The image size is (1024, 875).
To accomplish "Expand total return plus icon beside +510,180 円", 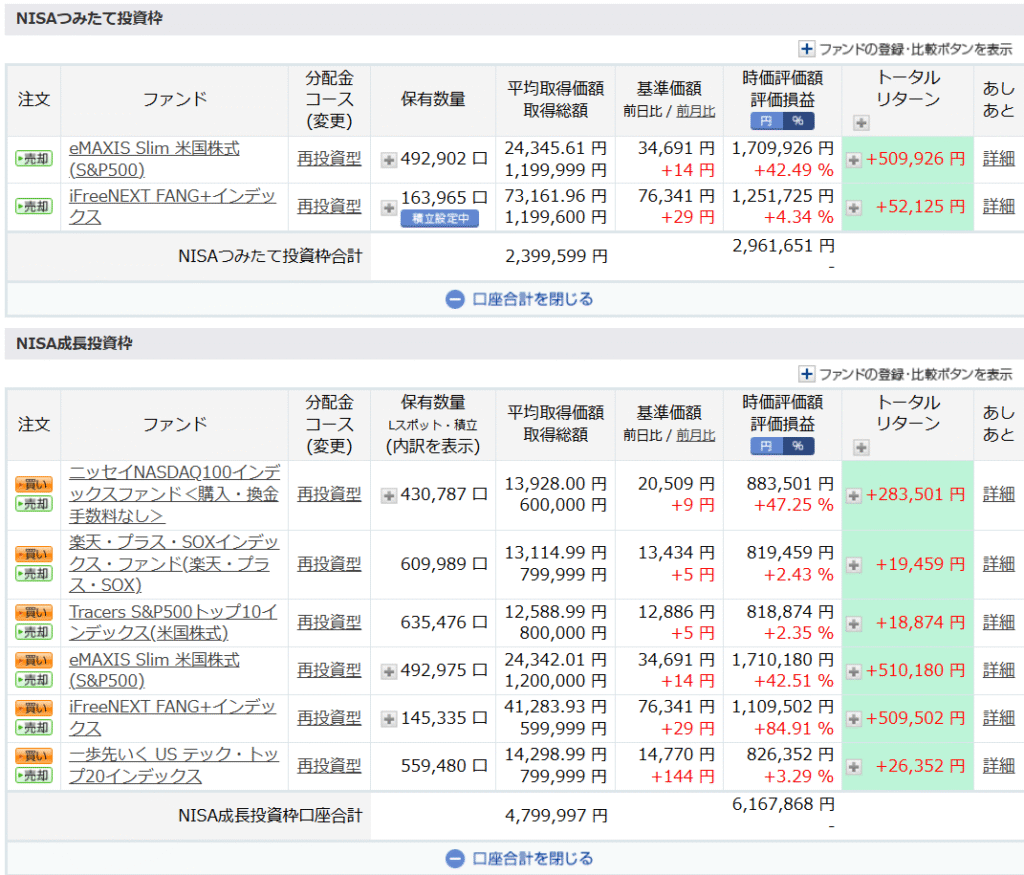I will pyautogui.click(x=854, y=671).
